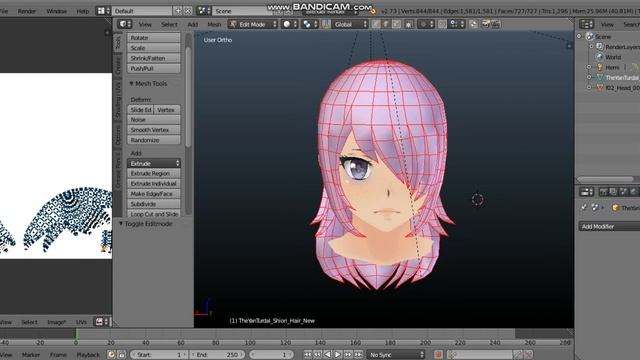This screenshot has width=640, height=360.
Task: Click the Scale tool button
Action: click(154, 48)
